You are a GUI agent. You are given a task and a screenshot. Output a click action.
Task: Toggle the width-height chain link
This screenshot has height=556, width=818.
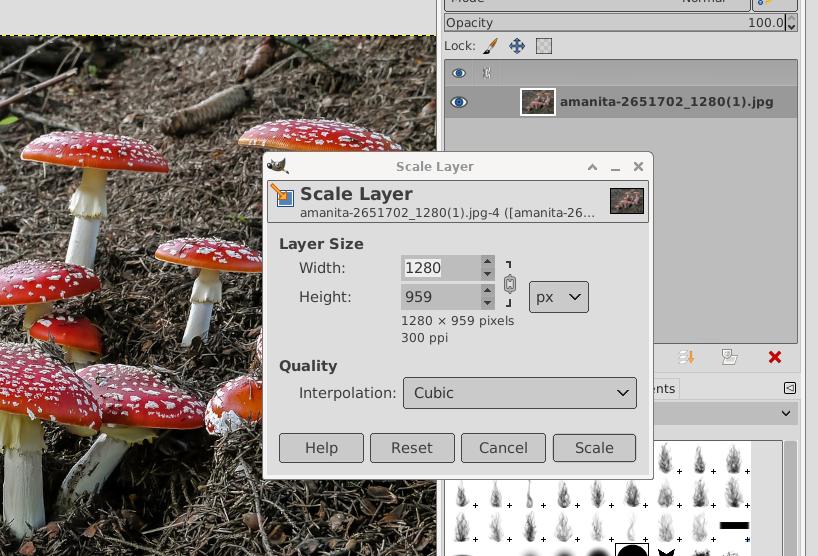coord(510,284)
